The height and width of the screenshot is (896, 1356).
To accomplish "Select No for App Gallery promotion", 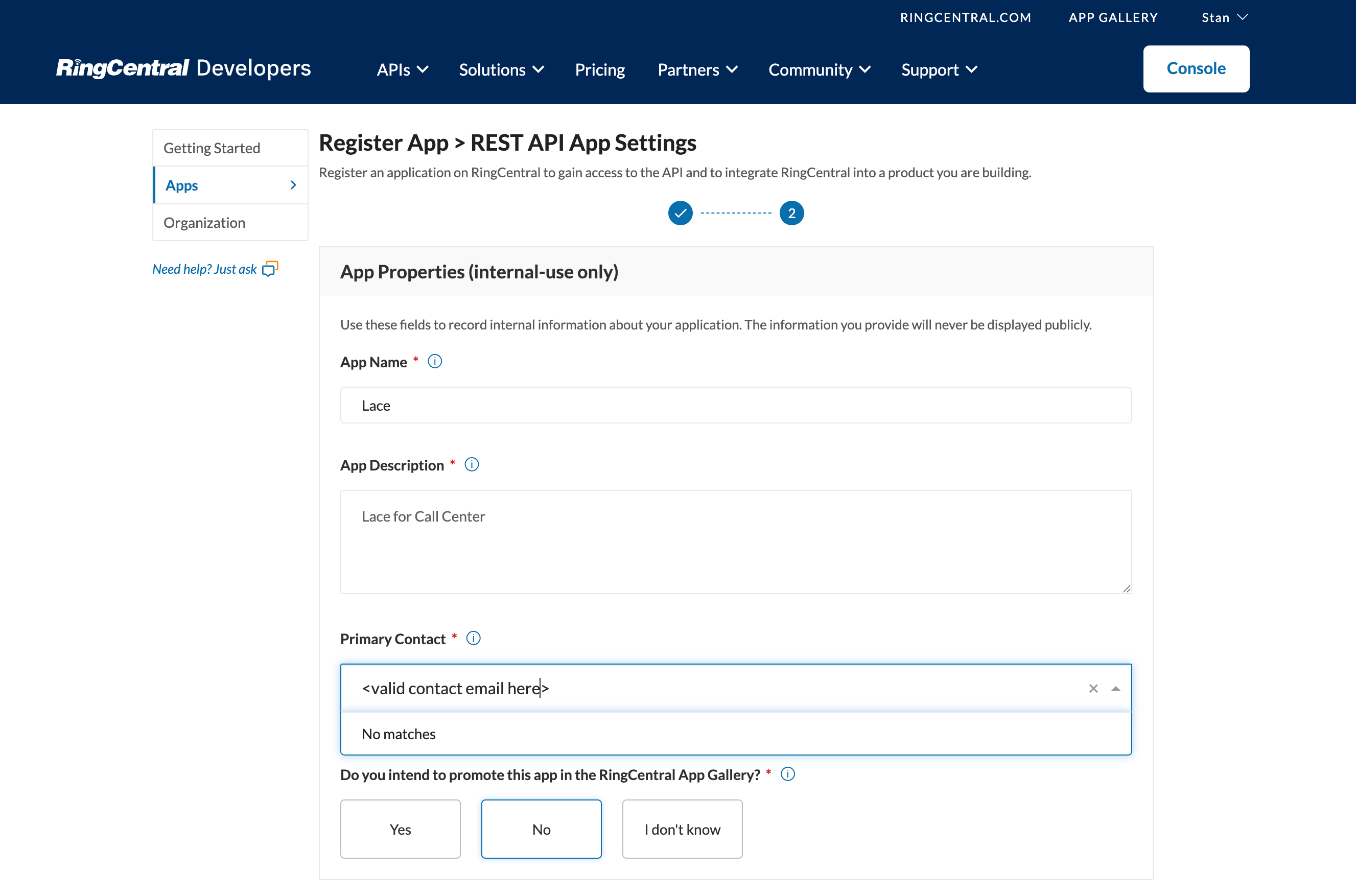I will [541, 829].
